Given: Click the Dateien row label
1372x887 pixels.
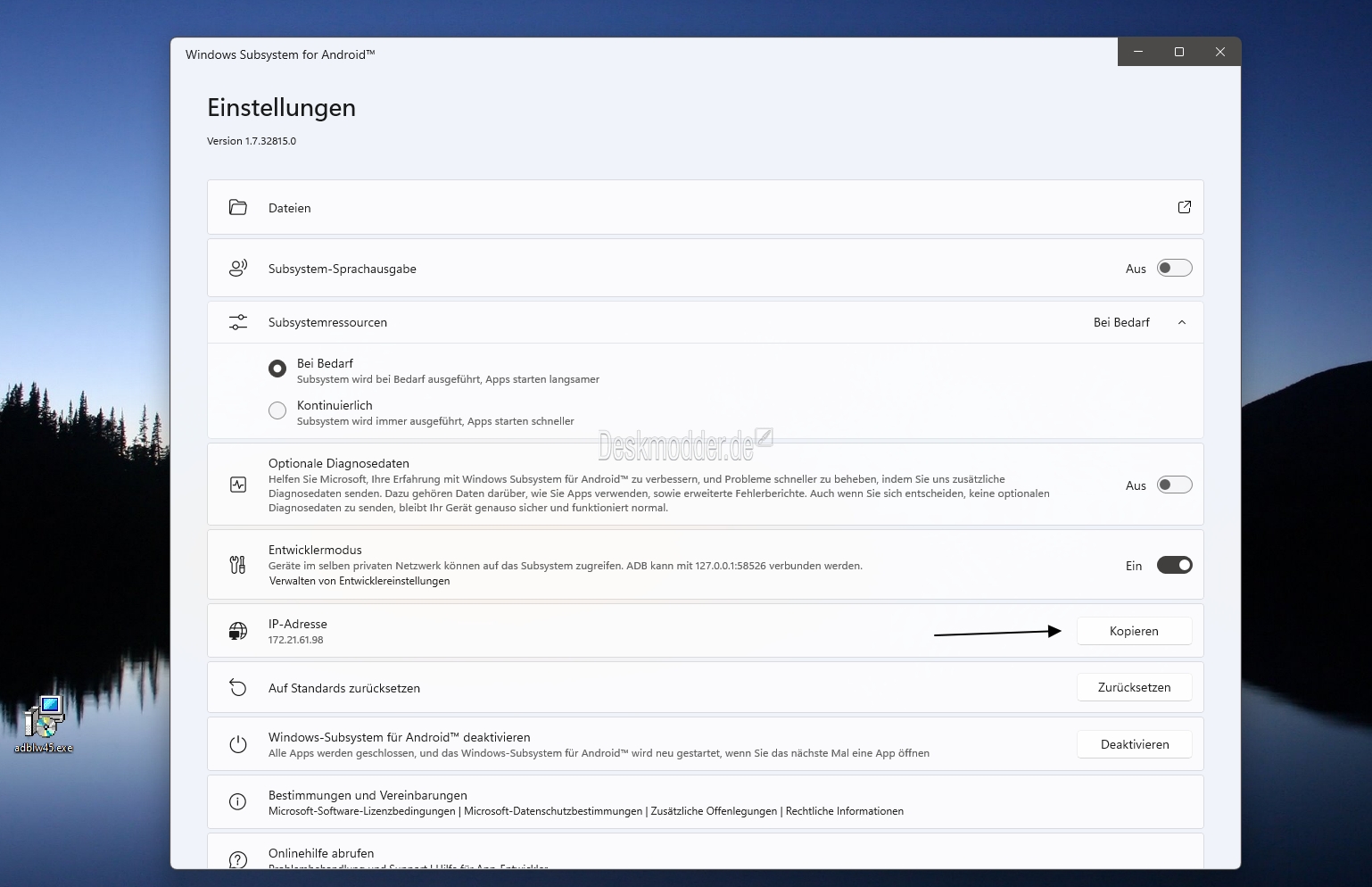Looking at the screenshot, I should pos(290,208).
